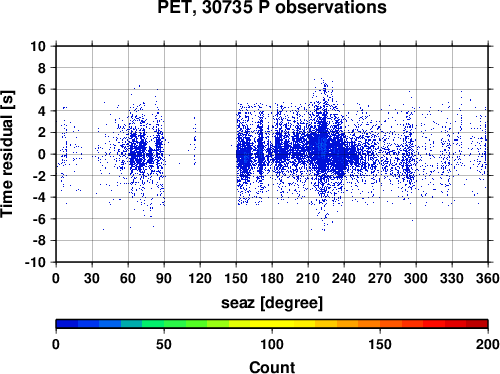500x374 pixels.
Task: Click the y-axis tick label 0
Action: 42,154
